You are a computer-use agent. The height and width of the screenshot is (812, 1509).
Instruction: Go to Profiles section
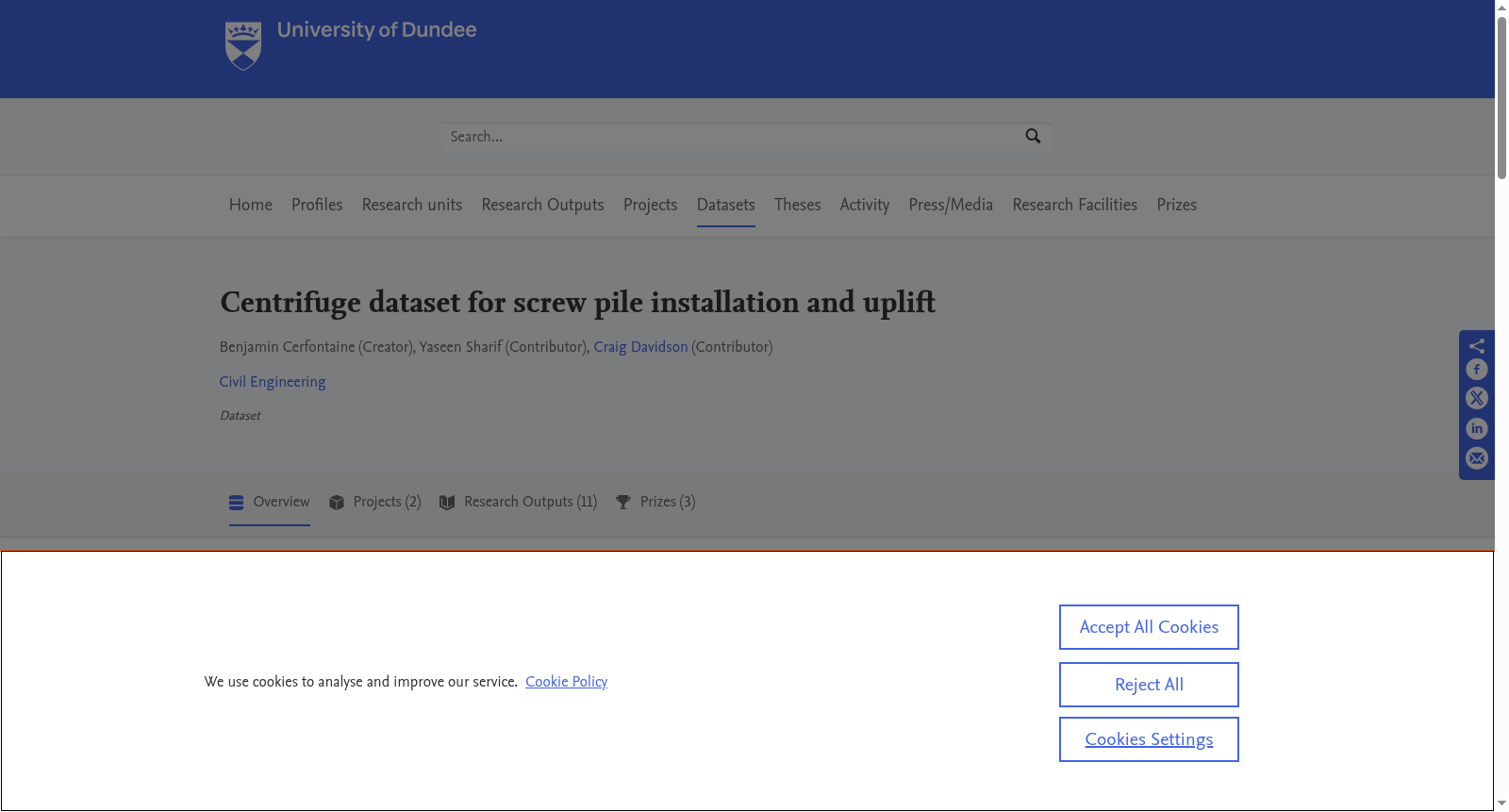[317, 205]
